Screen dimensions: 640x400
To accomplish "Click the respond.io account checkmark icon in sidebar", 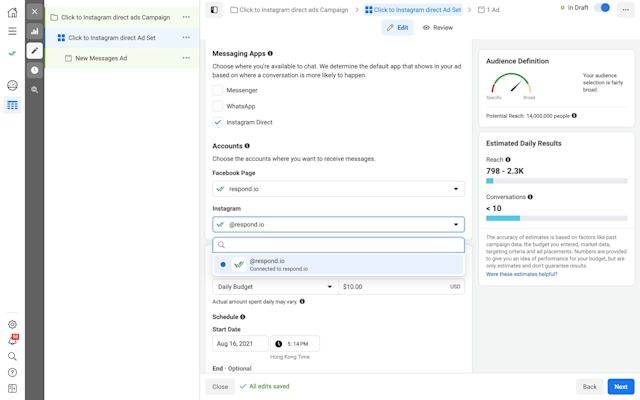I will pyautogui.click(x=12, y=53).
